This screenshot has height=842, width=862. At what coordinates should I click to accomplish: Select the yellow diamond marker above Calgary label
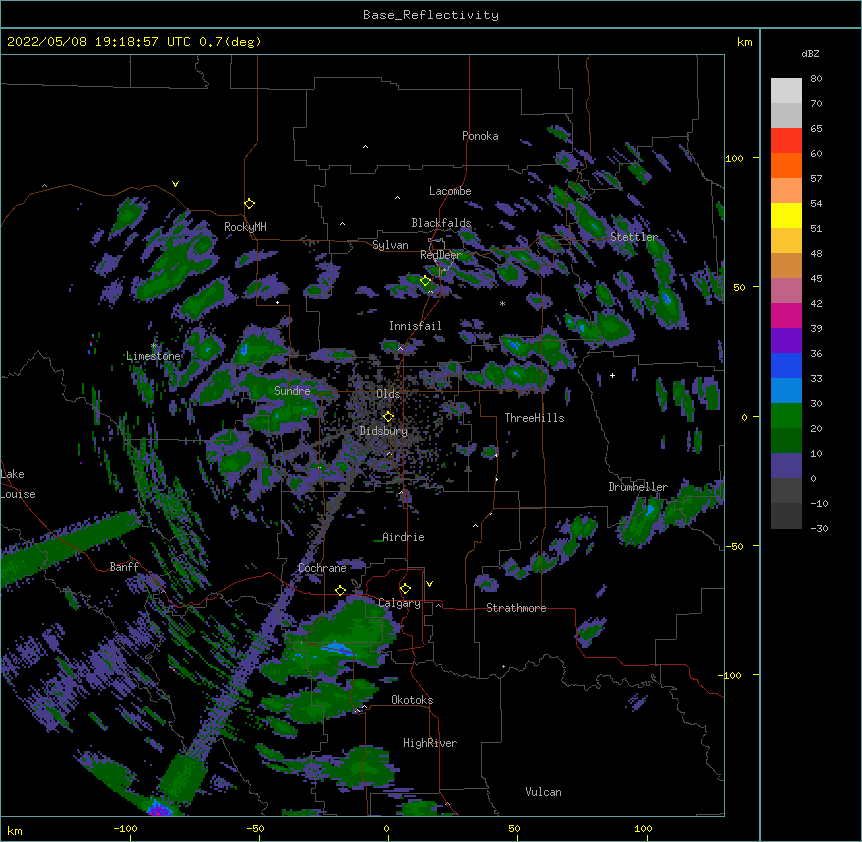(x=405, y=589)
